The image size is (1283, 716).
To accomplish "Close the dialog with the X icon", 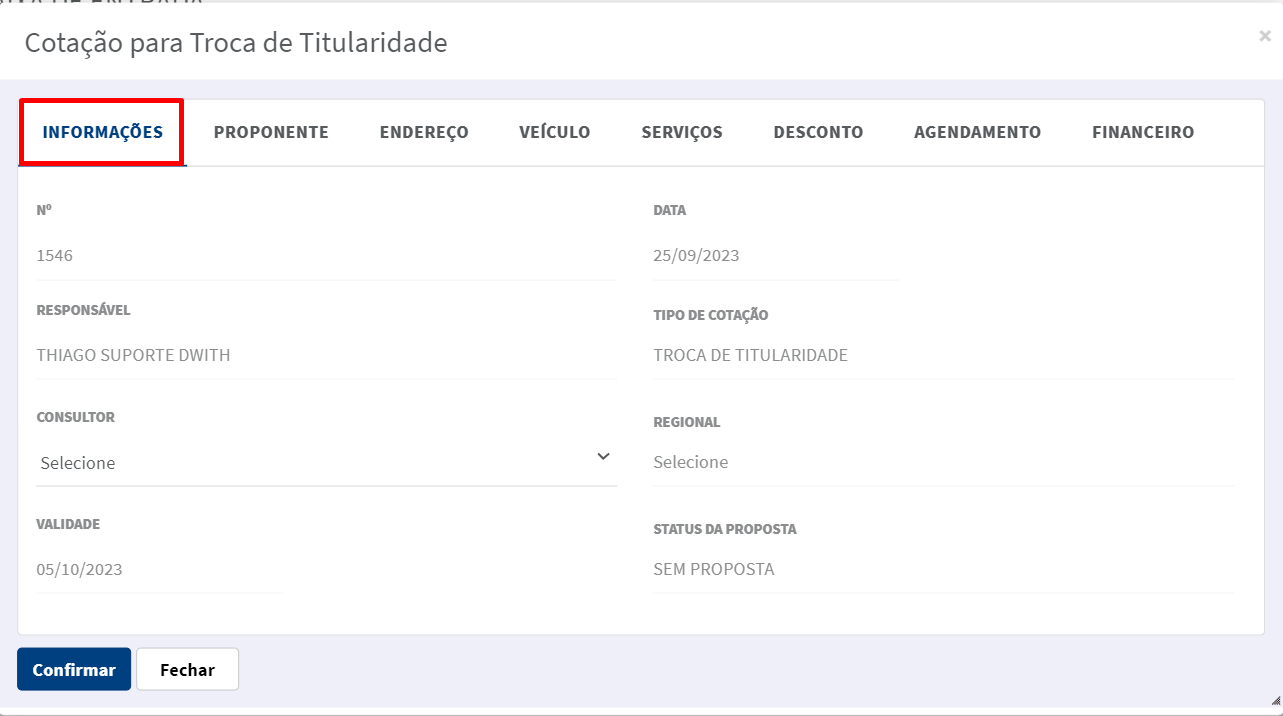I will 1265,37.
